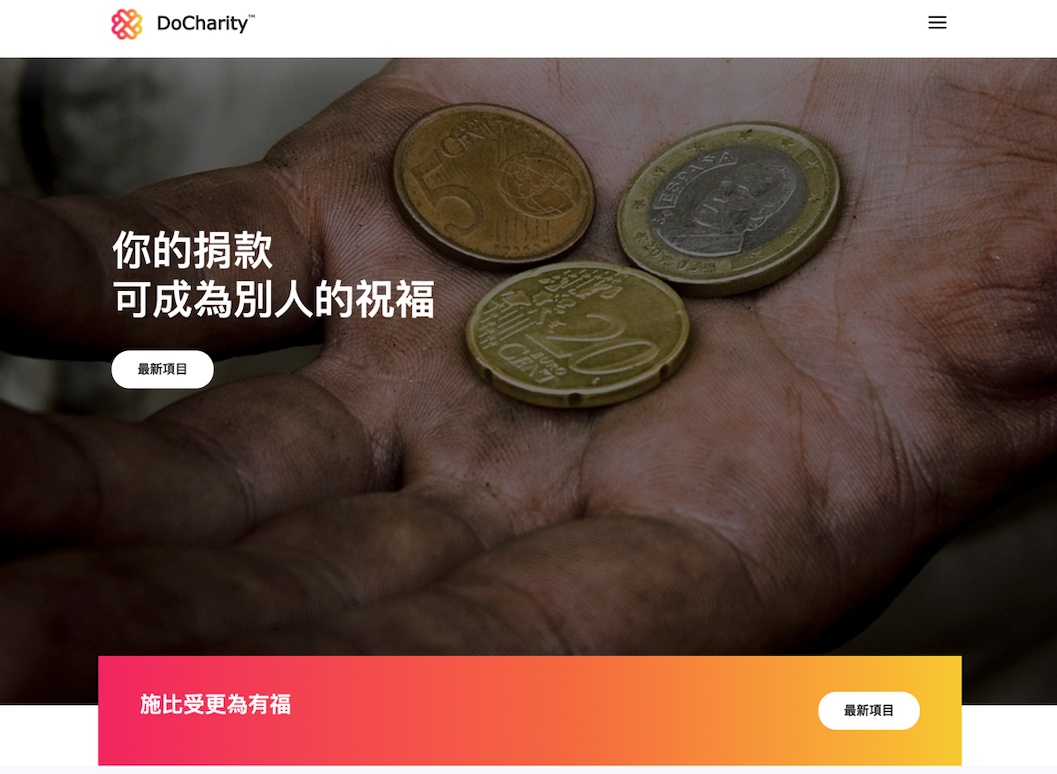Click the 5 cent coin in photo
The image size is (1057, 774).
click(x=493, y=183)
